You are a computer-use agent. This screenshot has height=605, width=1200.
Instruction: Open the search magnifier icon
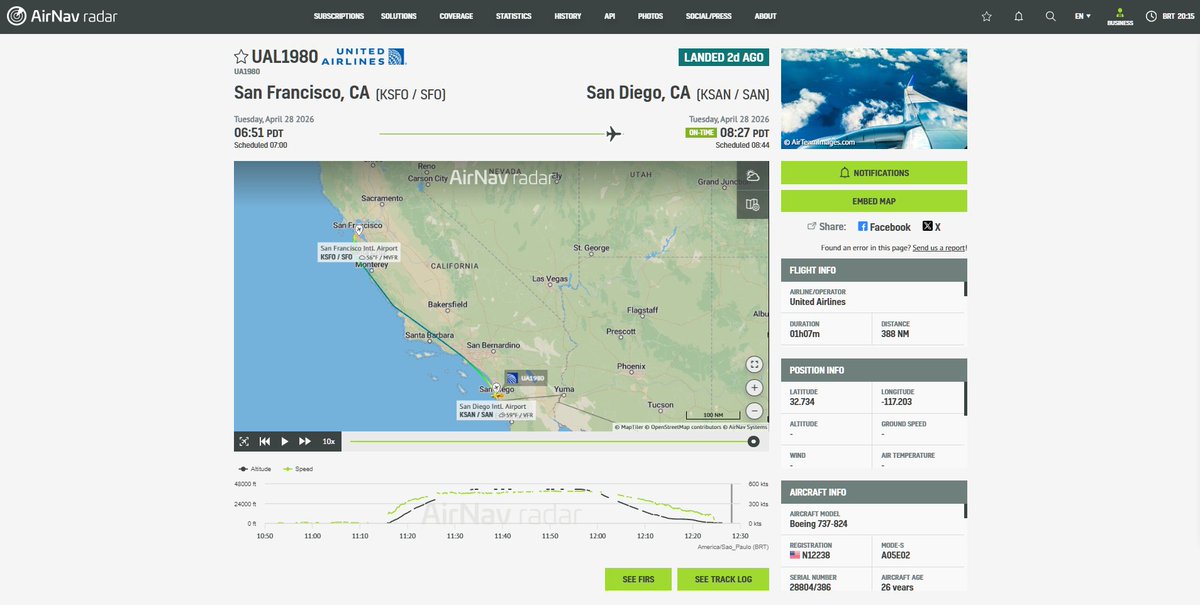[1050, 16]
